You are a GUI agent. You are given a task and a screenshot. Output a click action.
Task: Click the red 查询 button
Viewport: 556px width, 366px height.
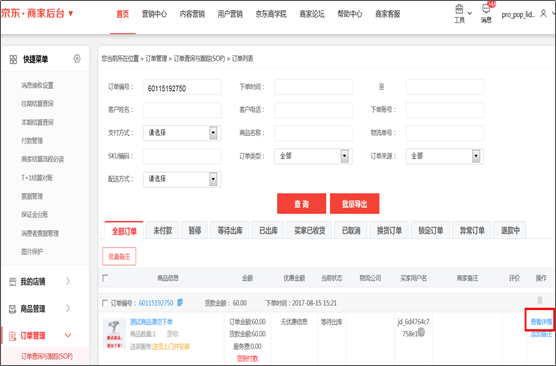[301, 204]
